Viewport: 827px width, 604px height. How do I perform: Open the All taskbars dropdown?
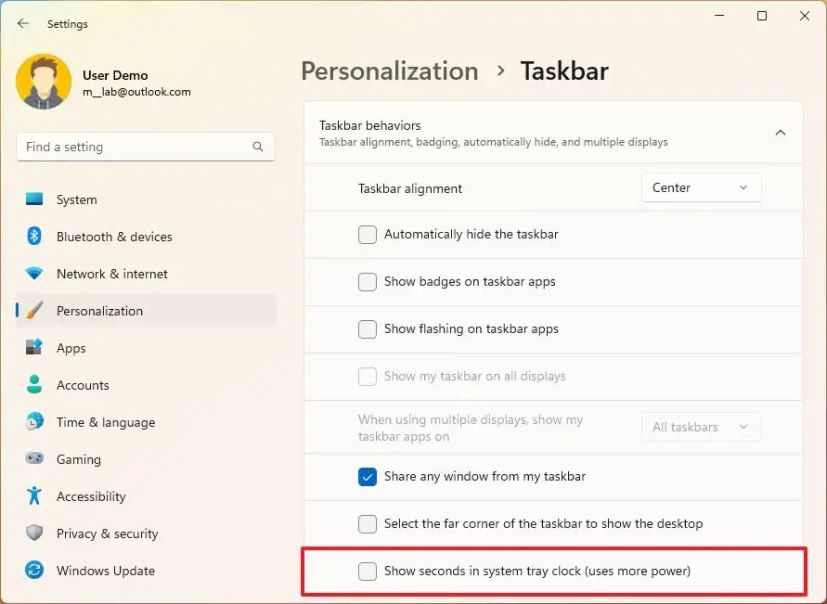click(x=700, y=427)
